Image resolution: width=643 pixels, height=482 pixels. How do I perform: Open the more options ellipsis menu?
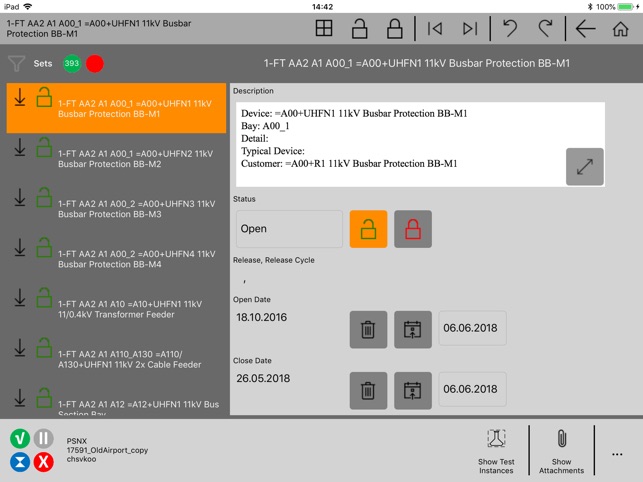[617, 454]
